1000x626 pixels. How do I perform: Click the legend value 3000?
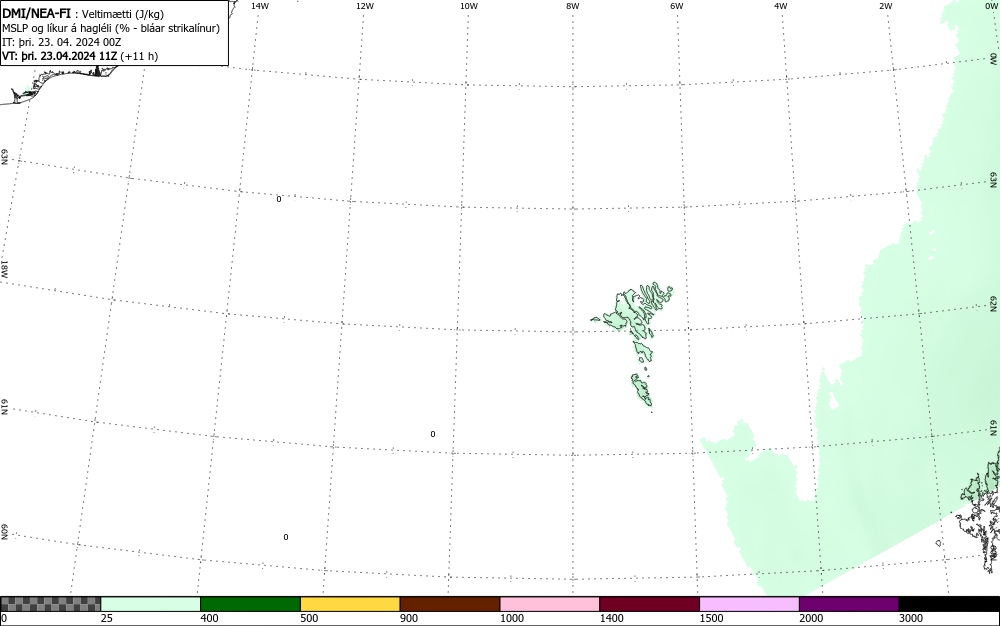pyautogui.click(x=911, y=618)
